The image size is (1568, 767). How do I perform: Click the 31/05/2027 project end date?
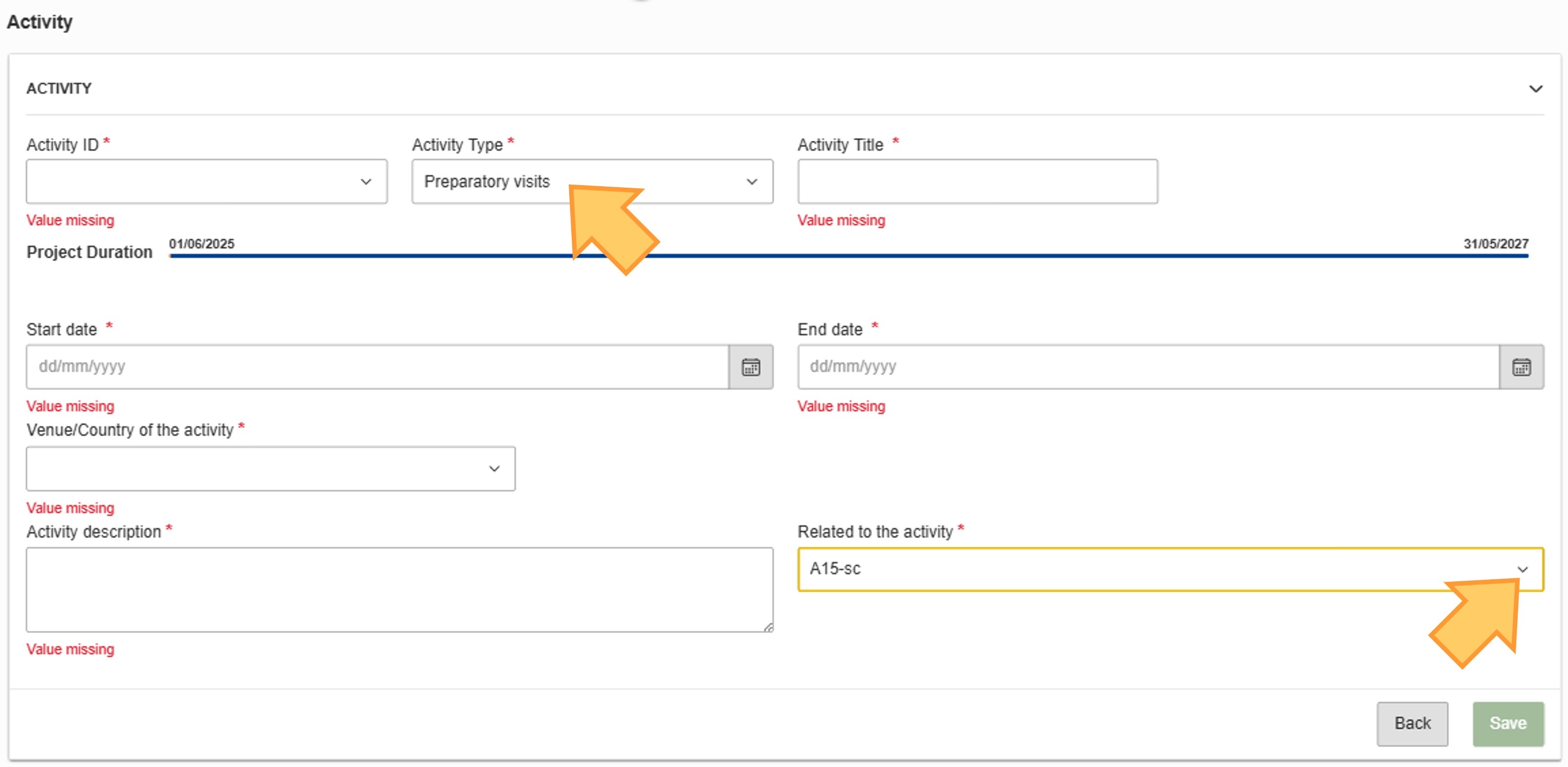pyautogui.click(x=1495, y=243)
